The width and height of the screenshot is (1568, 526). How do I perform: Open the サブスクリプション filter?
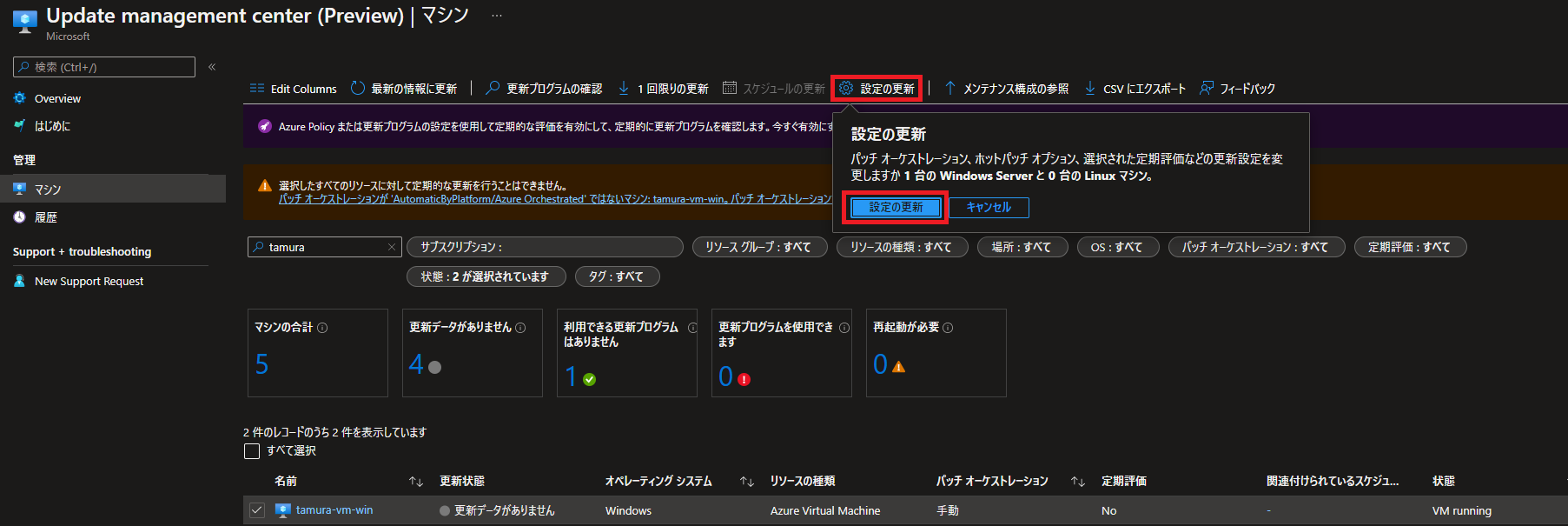point(545,247)
